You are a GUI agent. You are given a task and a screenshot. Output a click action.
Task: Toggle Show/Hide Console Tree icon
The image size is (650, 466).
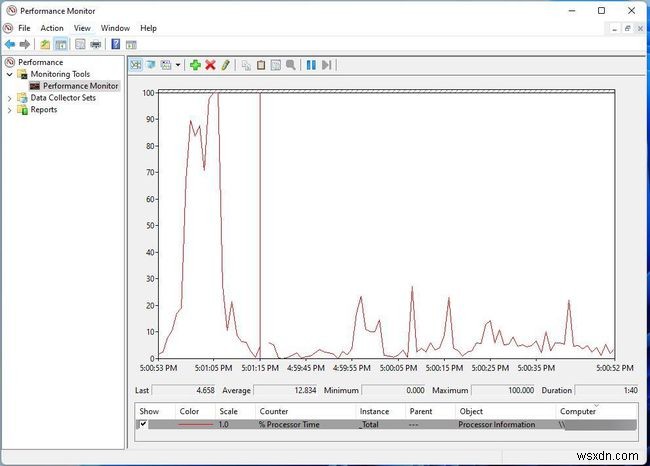(61, 44)
